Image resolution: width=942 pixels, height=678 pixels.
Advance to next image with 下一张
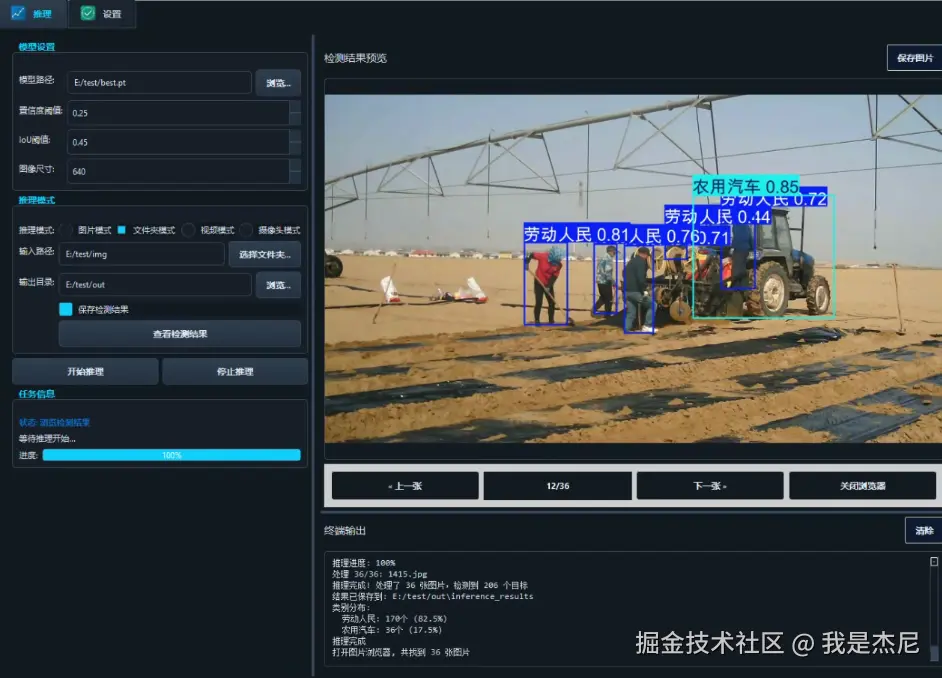[x=709, y=485]
